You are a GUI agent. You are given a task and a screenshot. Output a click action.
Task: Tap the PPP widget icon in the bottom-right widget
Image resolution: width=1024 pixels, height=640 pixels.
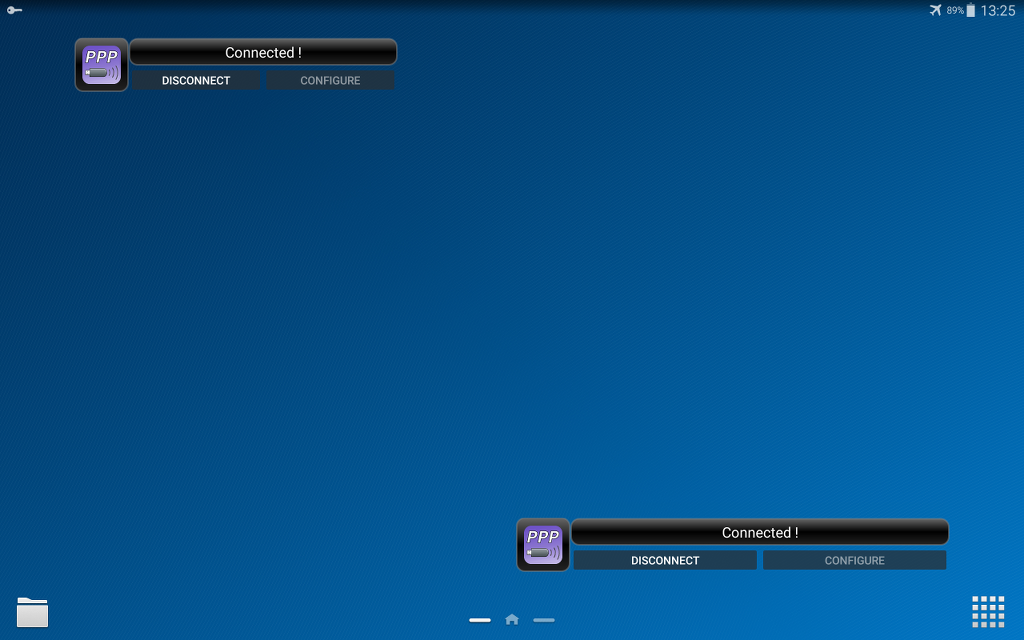pos(543,545)
